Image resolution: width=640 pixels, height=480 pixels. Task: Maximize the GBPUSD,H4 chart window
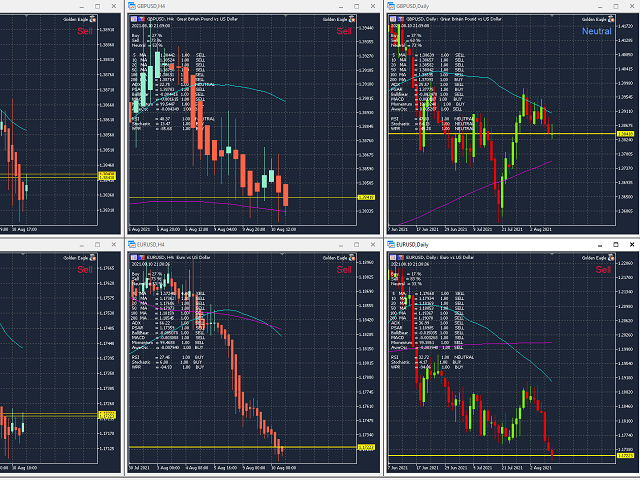pyautogui.click(x=357, y=6)
